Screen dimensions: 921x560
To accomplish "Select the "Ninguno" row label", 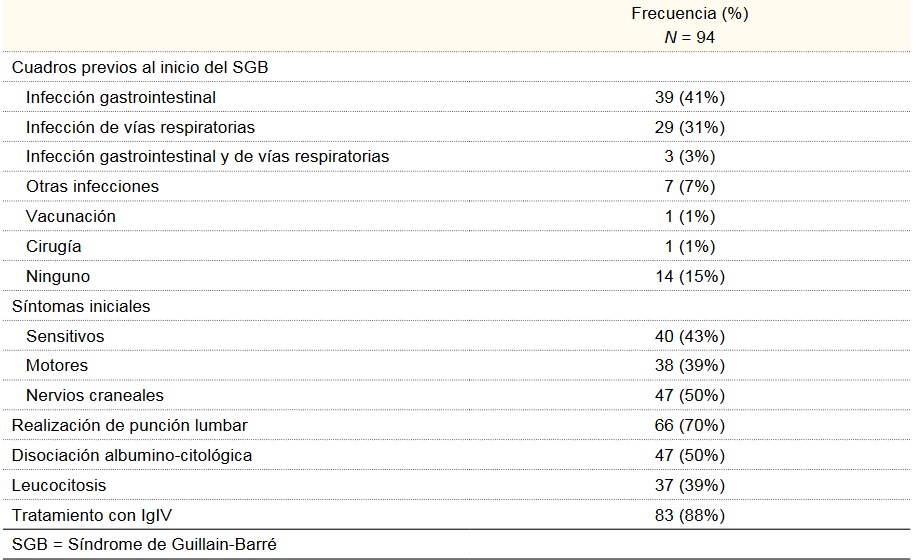I will point(58,276).
